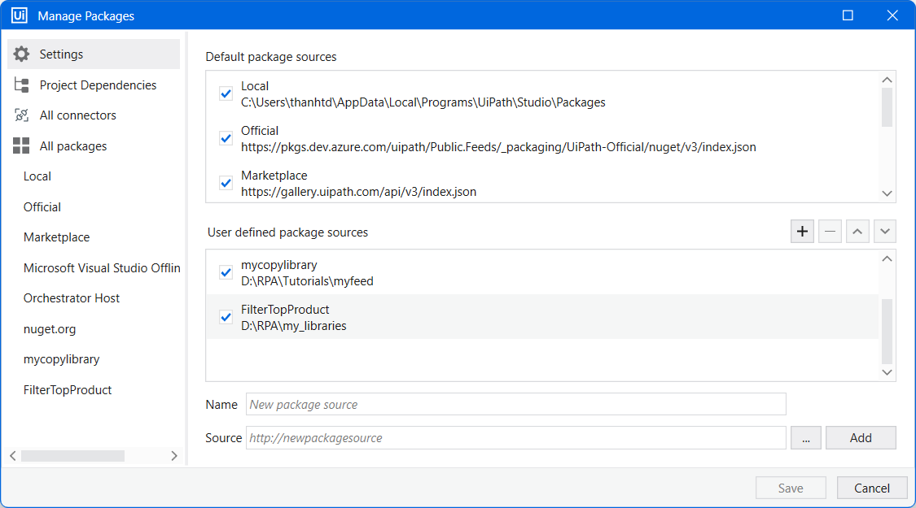Screen dimensions: 916x508
Task: Remove selected source with minus button
Action: (x=830, y=232)
